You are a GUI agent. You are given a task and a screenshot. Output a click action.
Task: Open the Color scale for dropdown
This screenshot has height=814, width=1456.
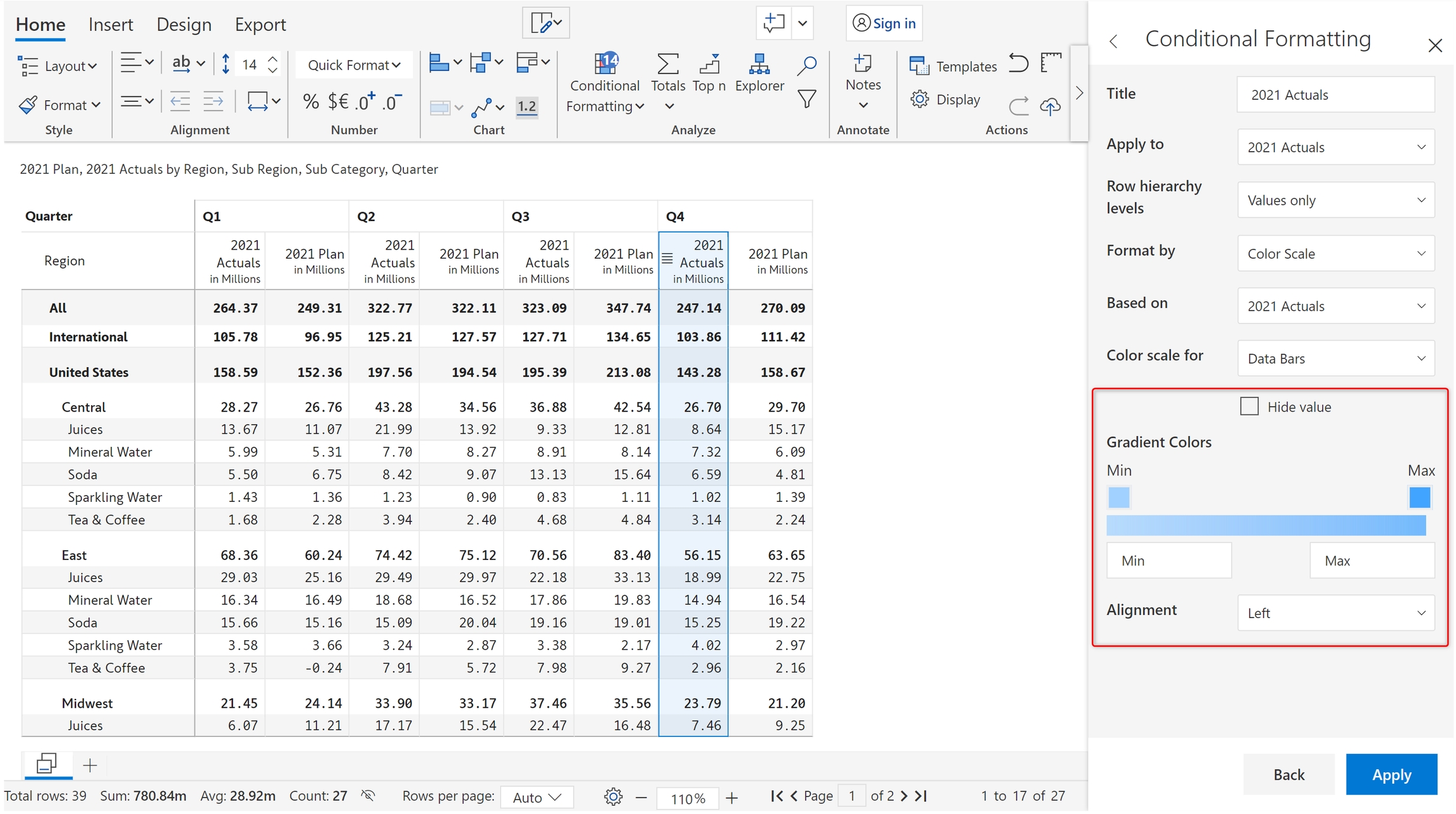[x=1335, y=358]
